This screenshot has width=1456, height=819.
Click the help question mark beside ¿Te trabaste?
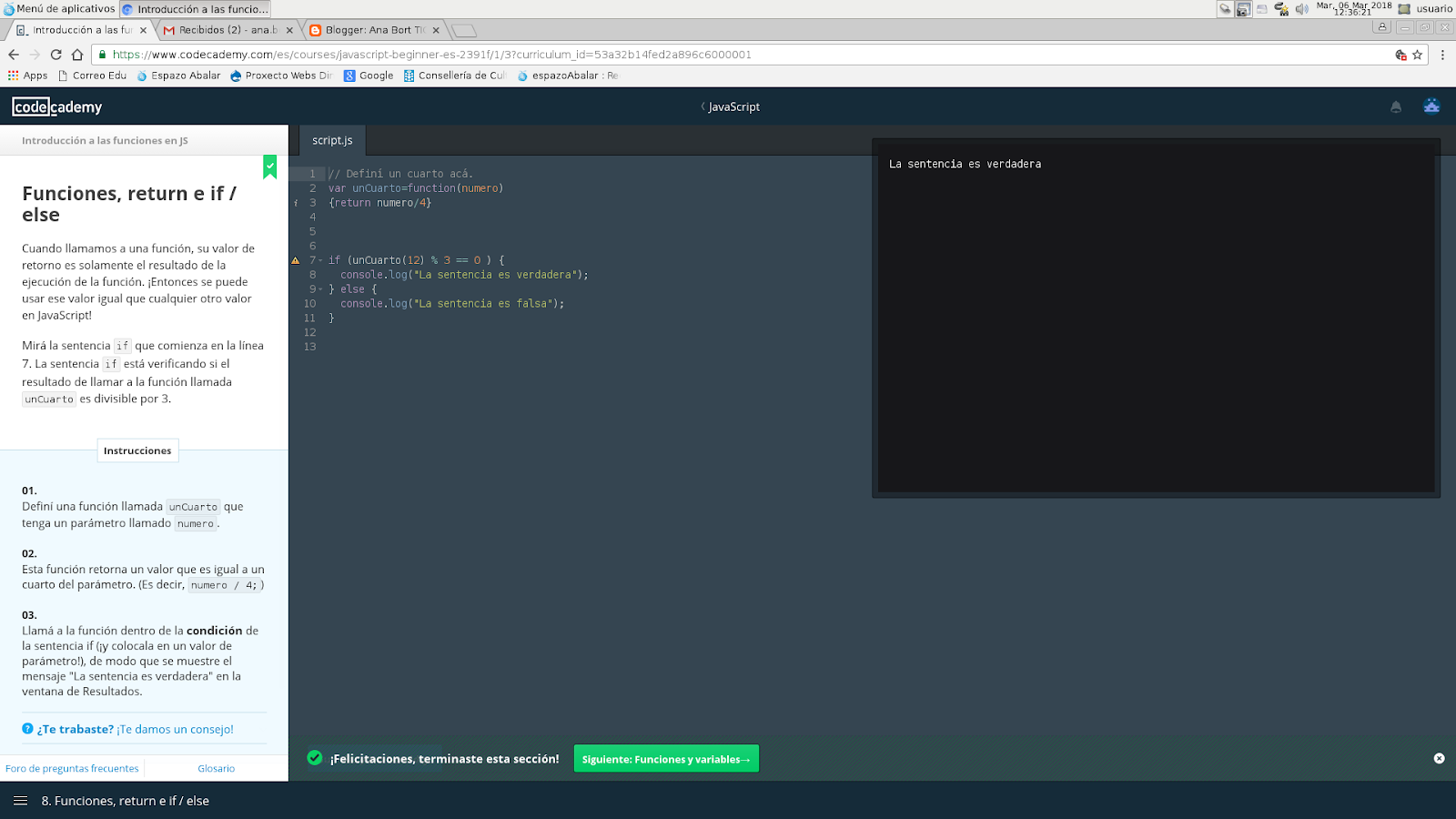pos(29,729)
